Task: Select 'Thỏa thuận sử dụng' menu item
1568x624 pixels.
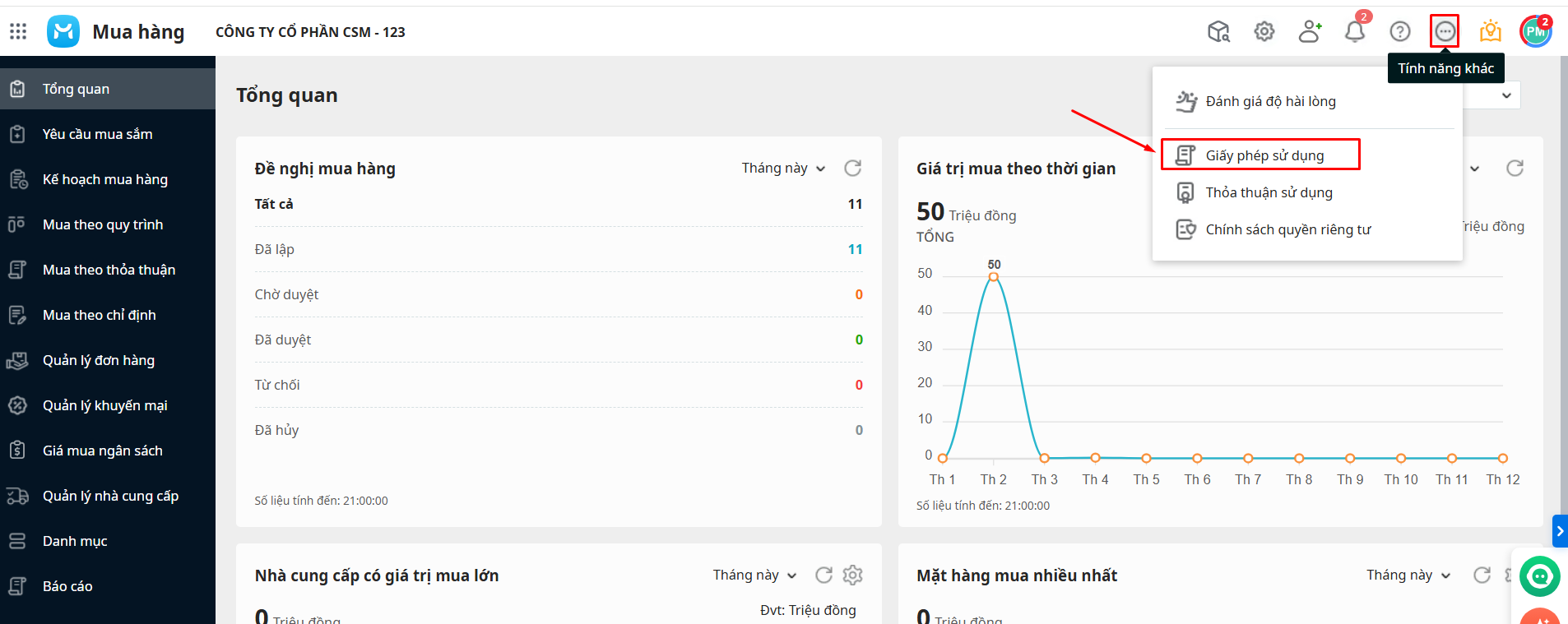Action: point(1269,192)
